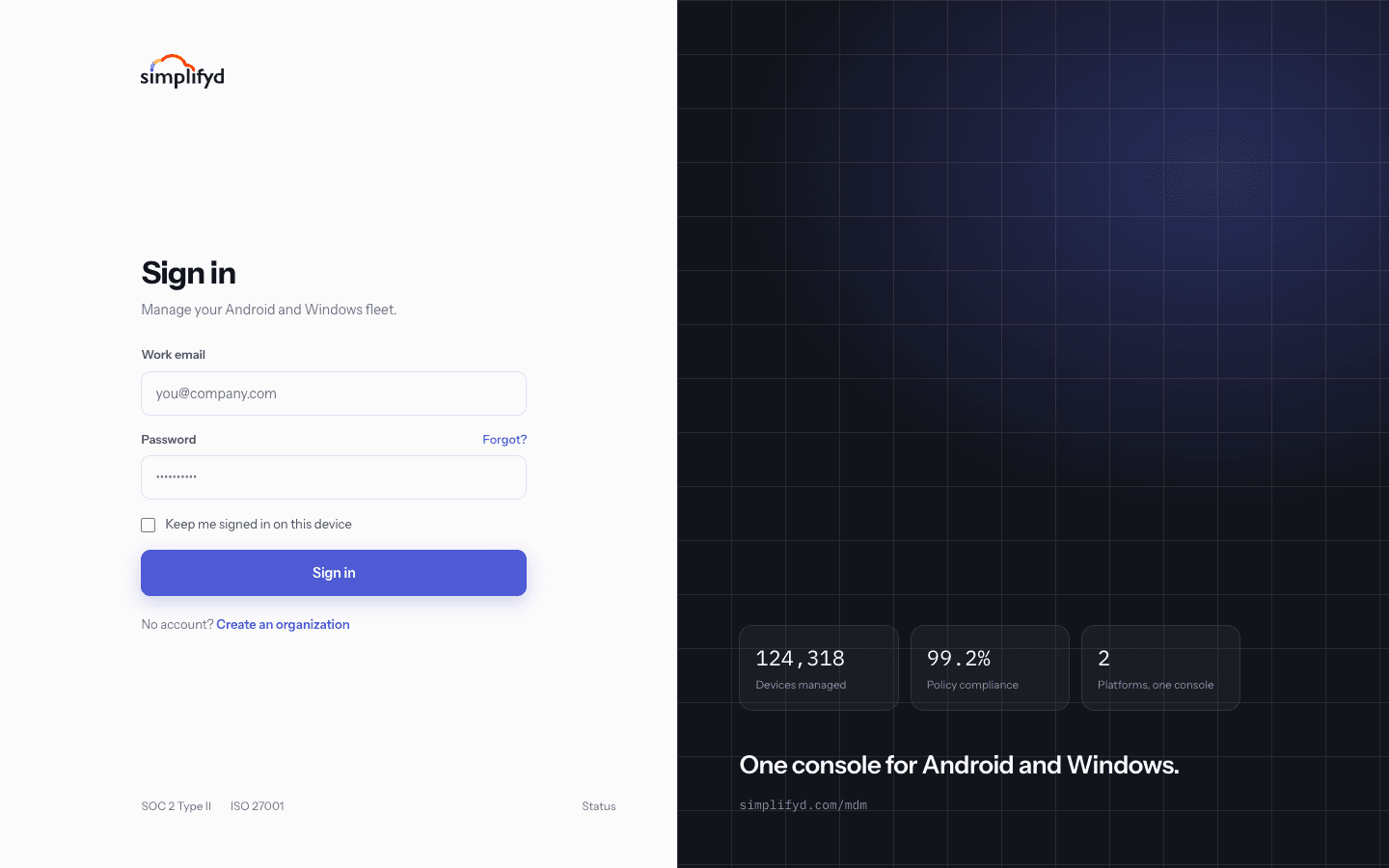Click 'Manage your Android and Windows fleet.' text

click(269, 310)
